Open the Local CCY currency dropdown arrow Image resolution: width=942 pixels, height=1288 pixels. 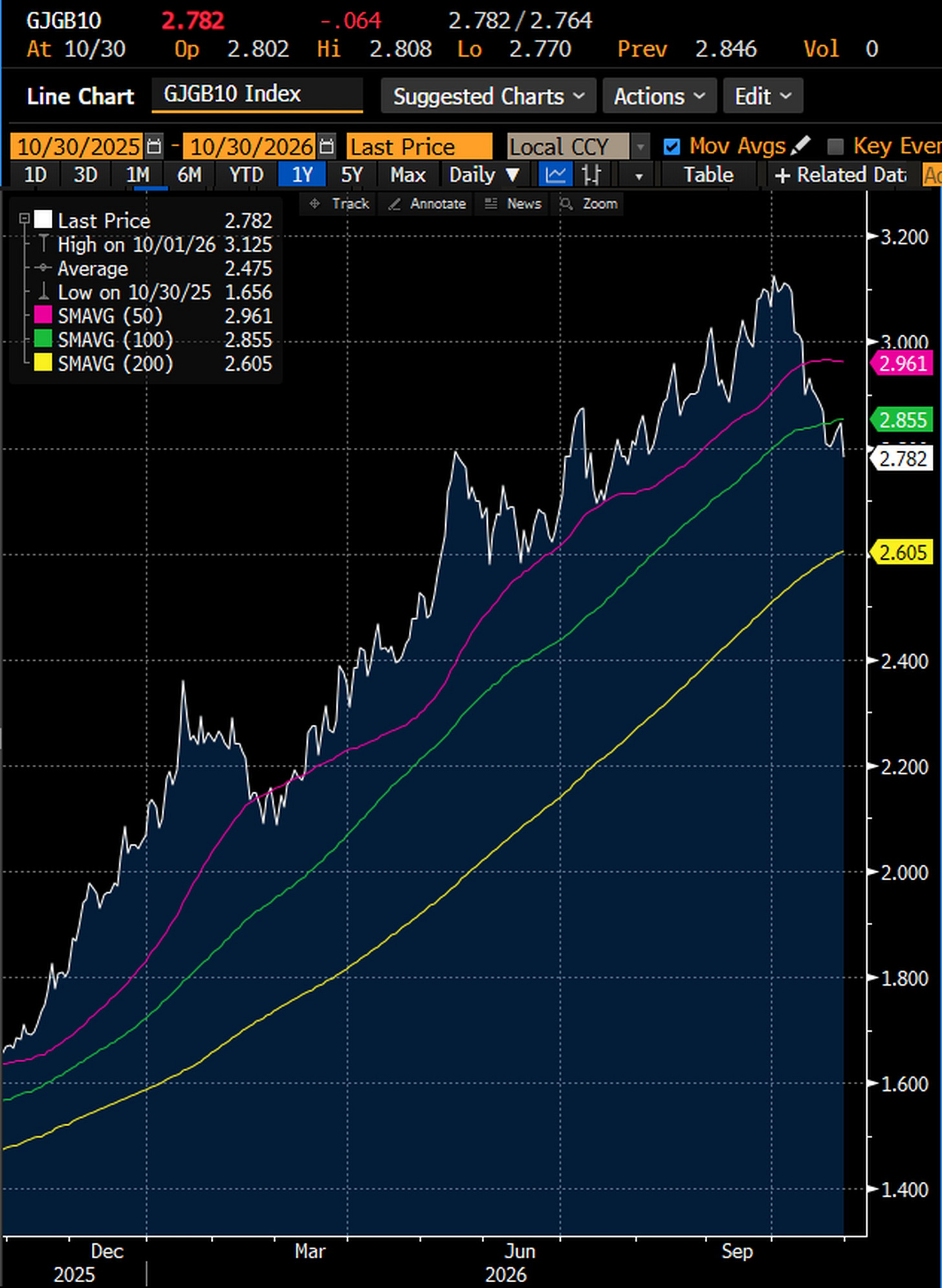(640, 147)
